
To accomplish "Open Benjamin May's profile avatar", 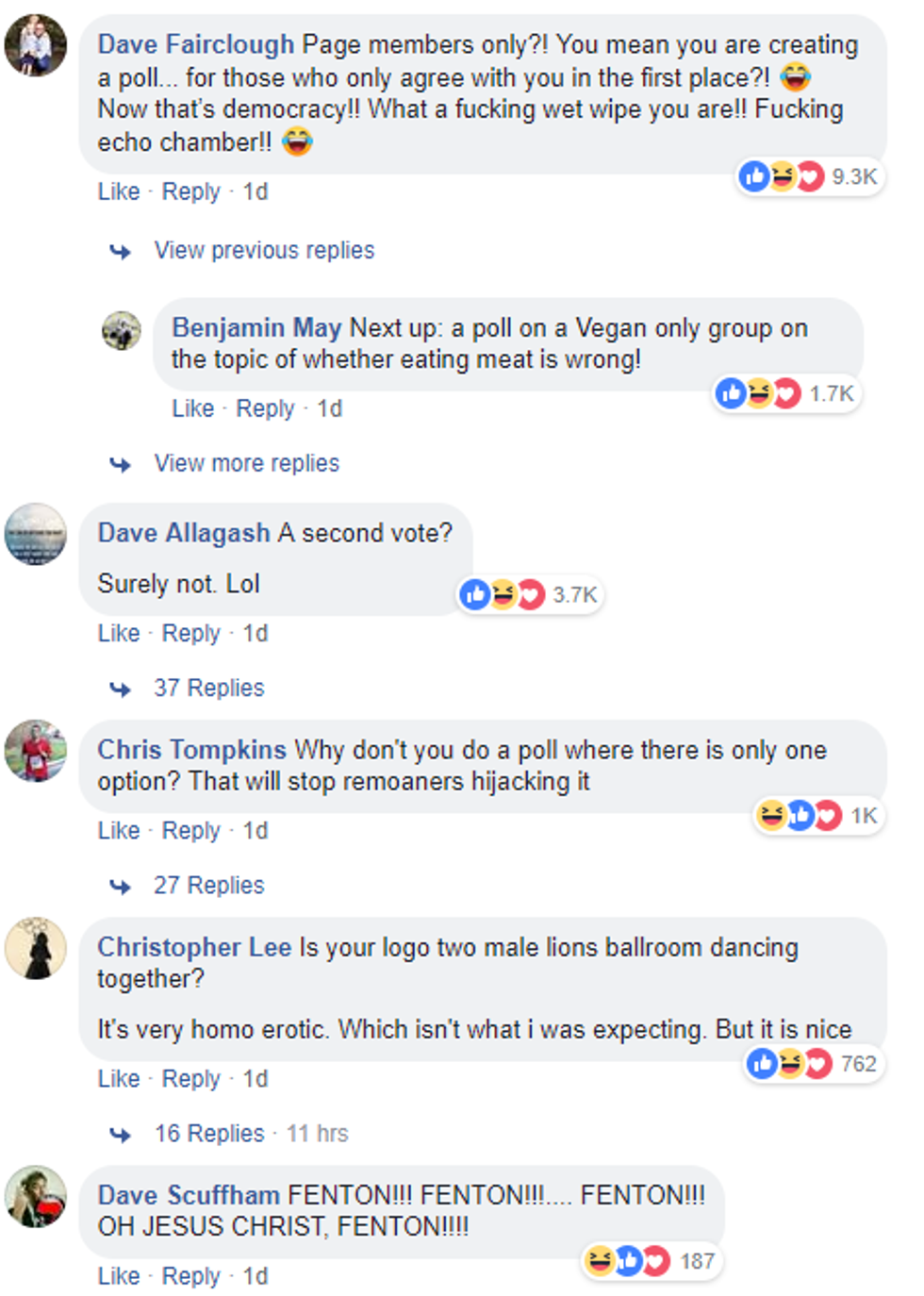I will pyautogui.click(x=122, y=330).
